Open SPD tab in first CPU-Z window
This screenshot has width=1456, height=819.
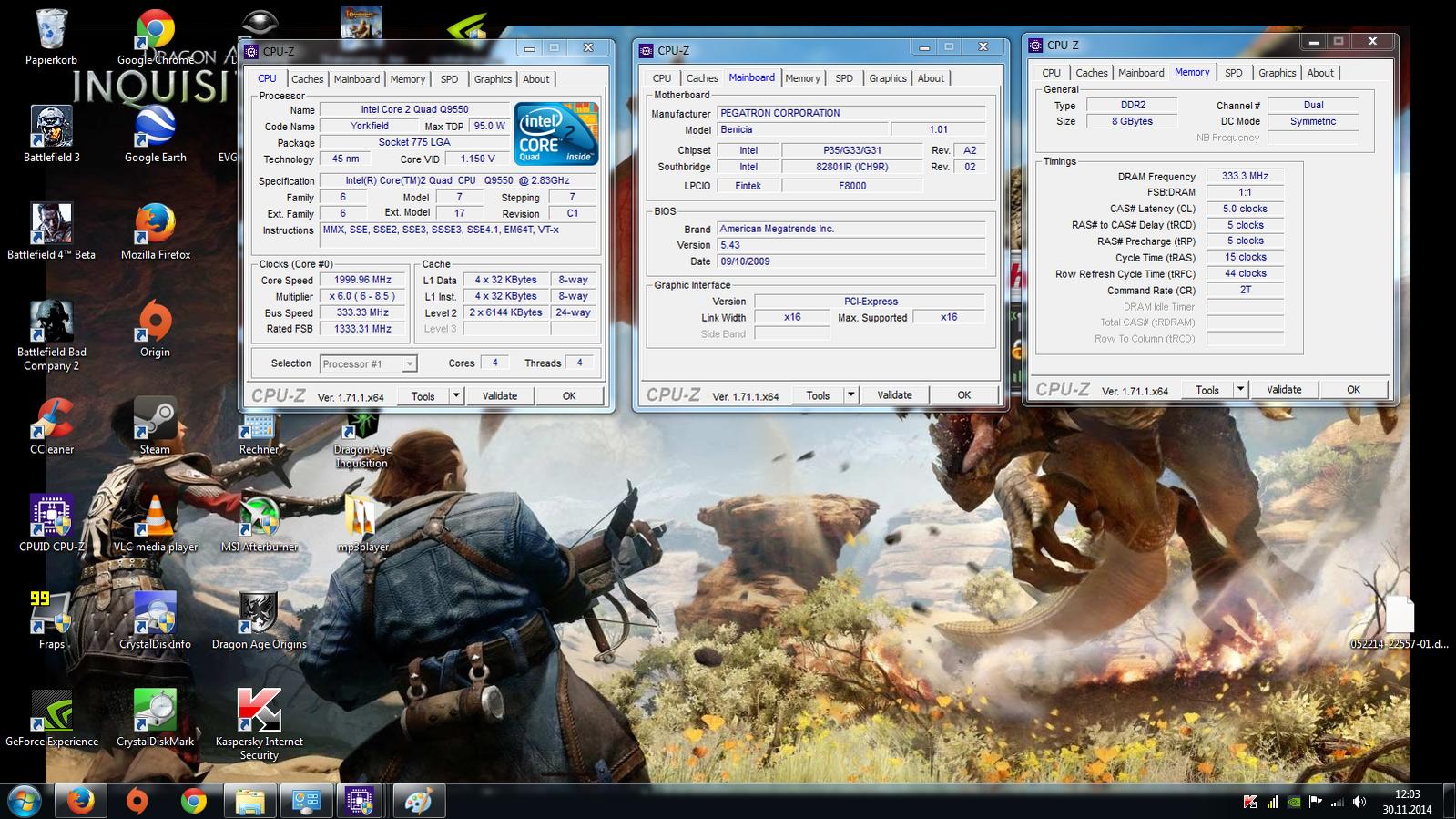point(449,79)
